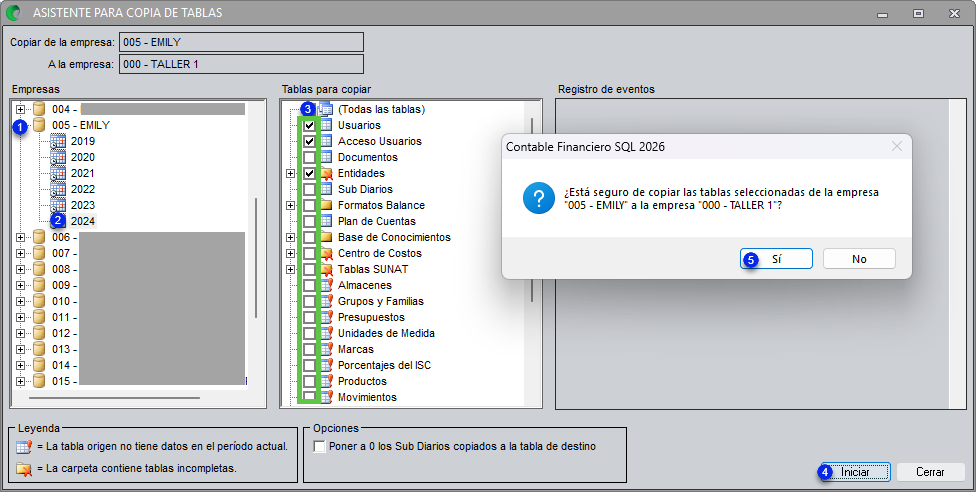Expand the Entidades tree node
Image resolution: width=976 pixels, height=492 pixels.
click(290, 173)
